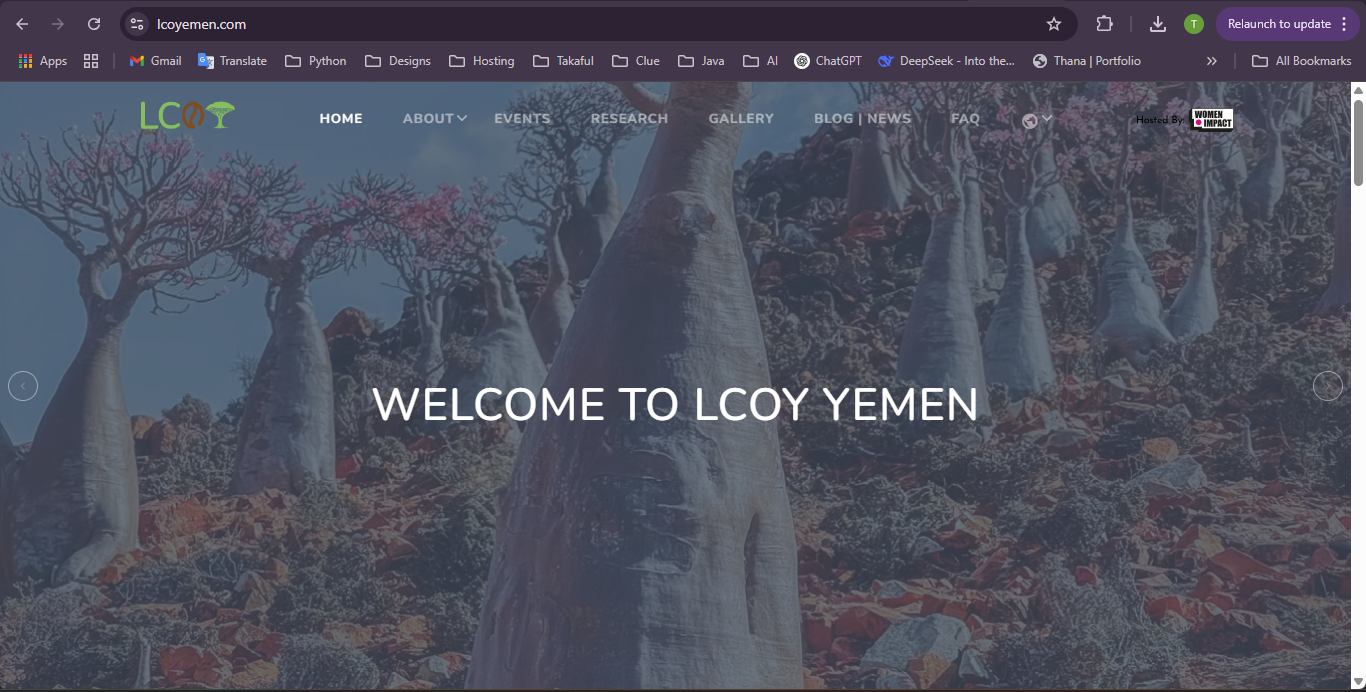Screen dimensions: 1366x692
Task: Advance to next slide arrow
Action: 1327,386
